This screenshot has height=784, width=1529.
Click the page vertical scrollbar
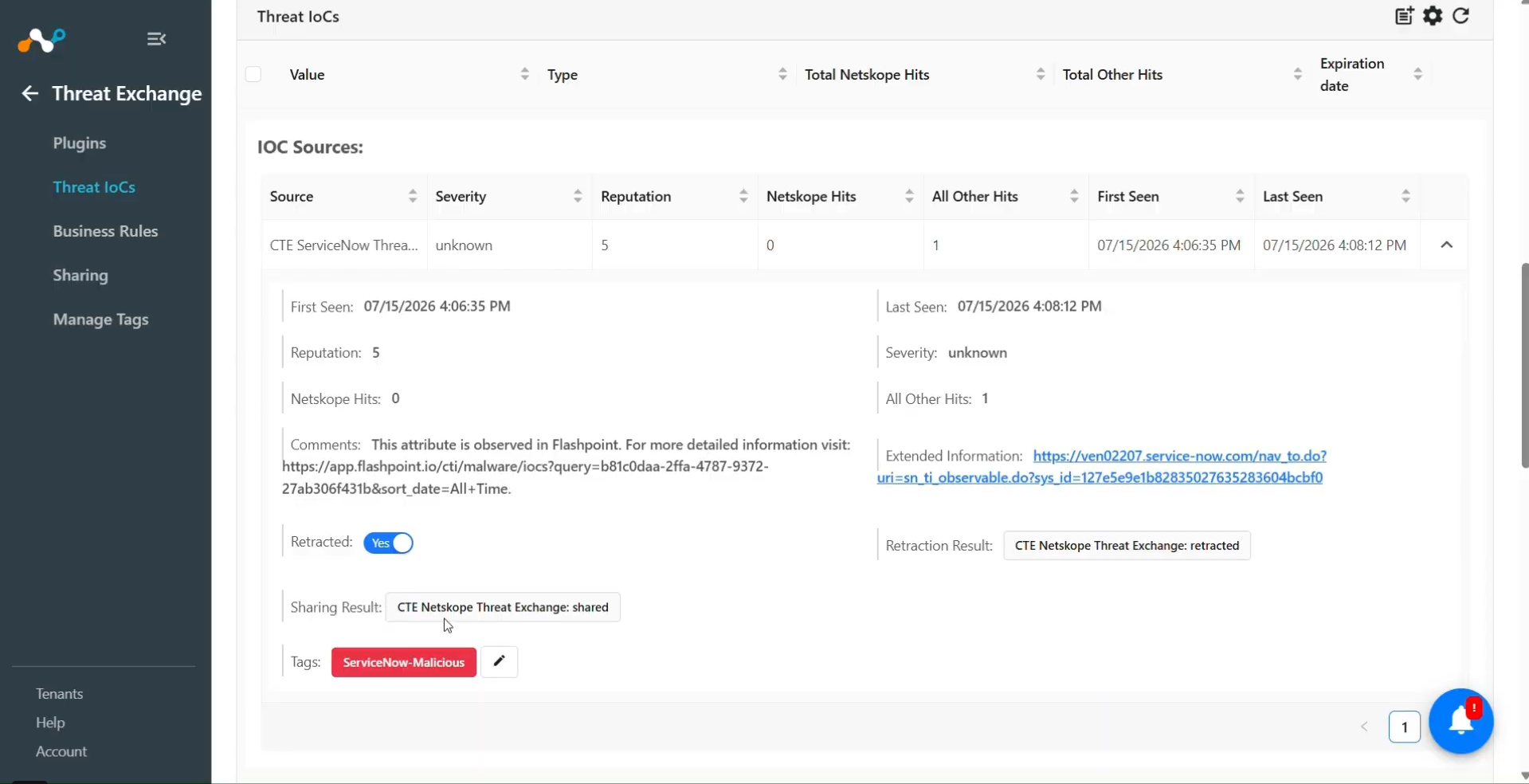pyautogui.click(x=1524, y=366)
